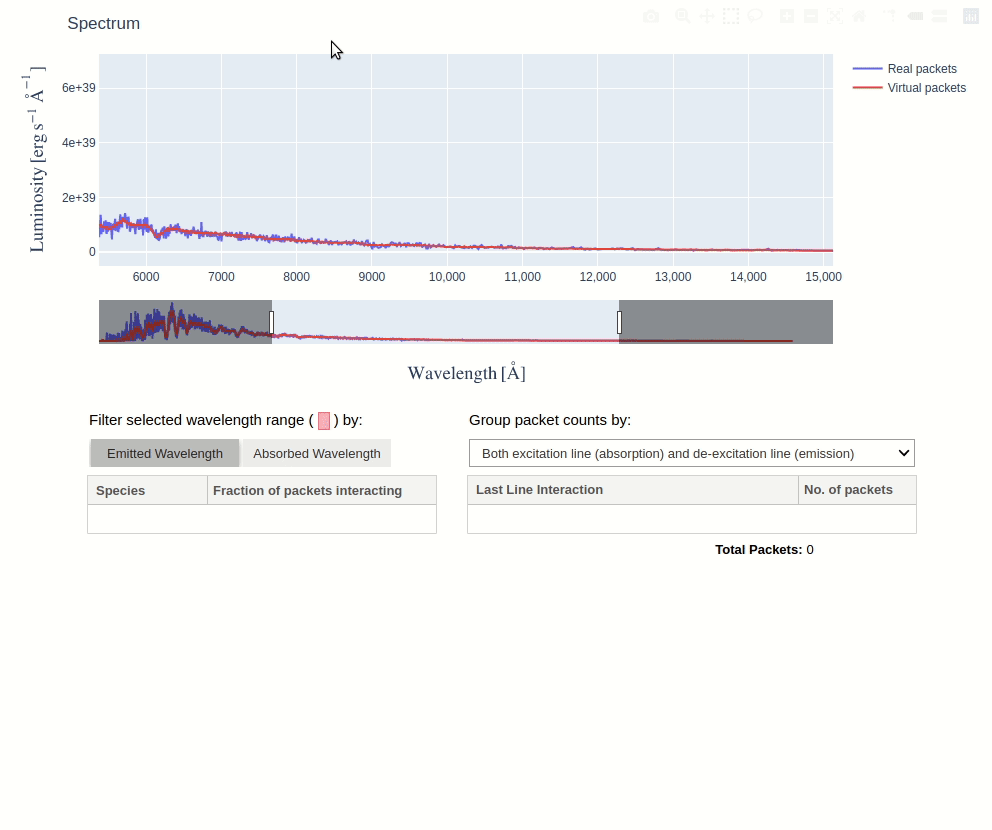Click the left range slider handle
The height and width of the screenshot is (830, 992).
coord(271,322)
